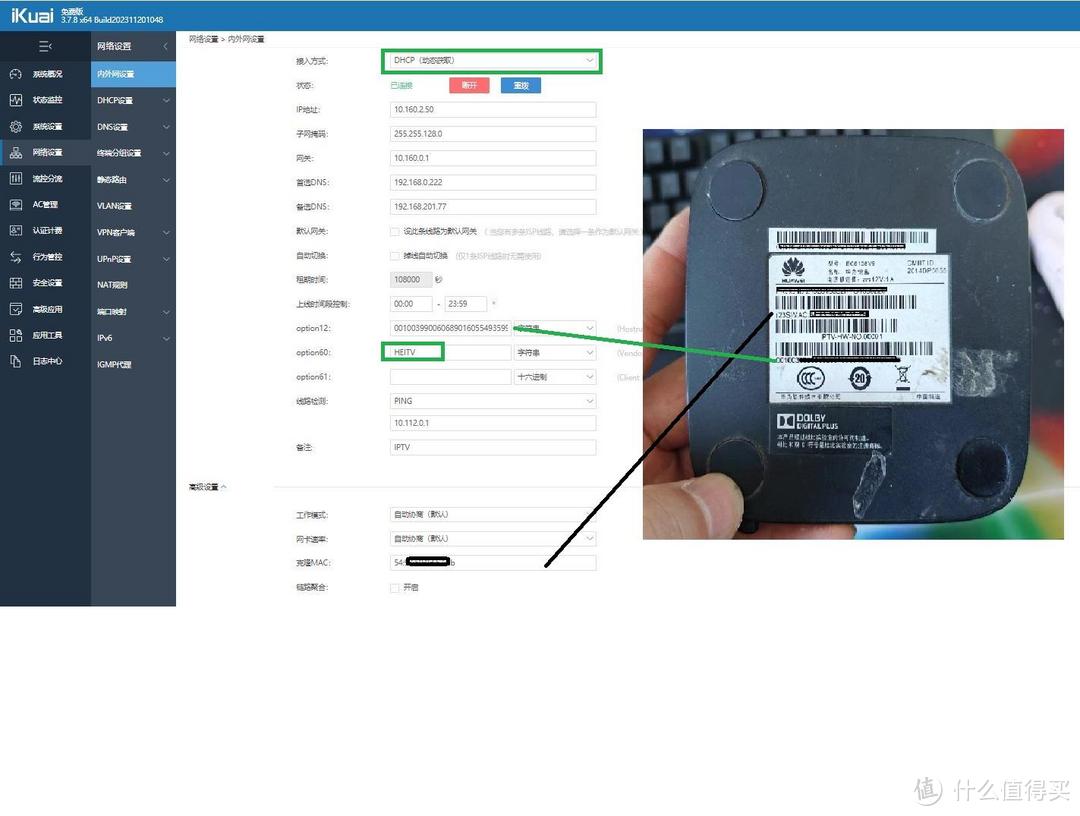Viewport: 1080px width, 816px height.
Task: Click the red 断开 disconnect button
Action: 469,85
